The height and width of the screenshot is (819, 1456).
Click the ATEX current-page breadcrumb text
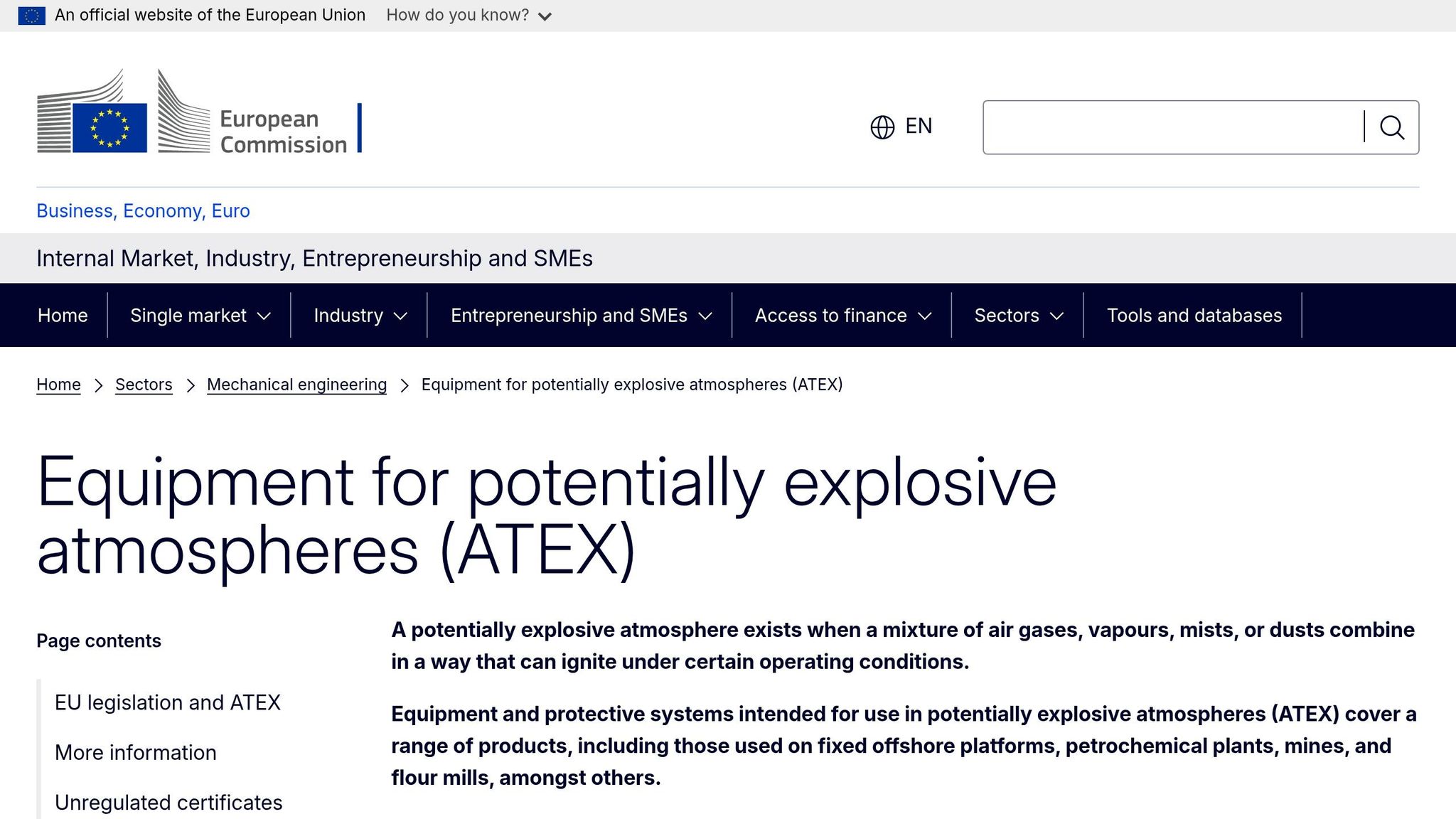(x=632, y=385)
